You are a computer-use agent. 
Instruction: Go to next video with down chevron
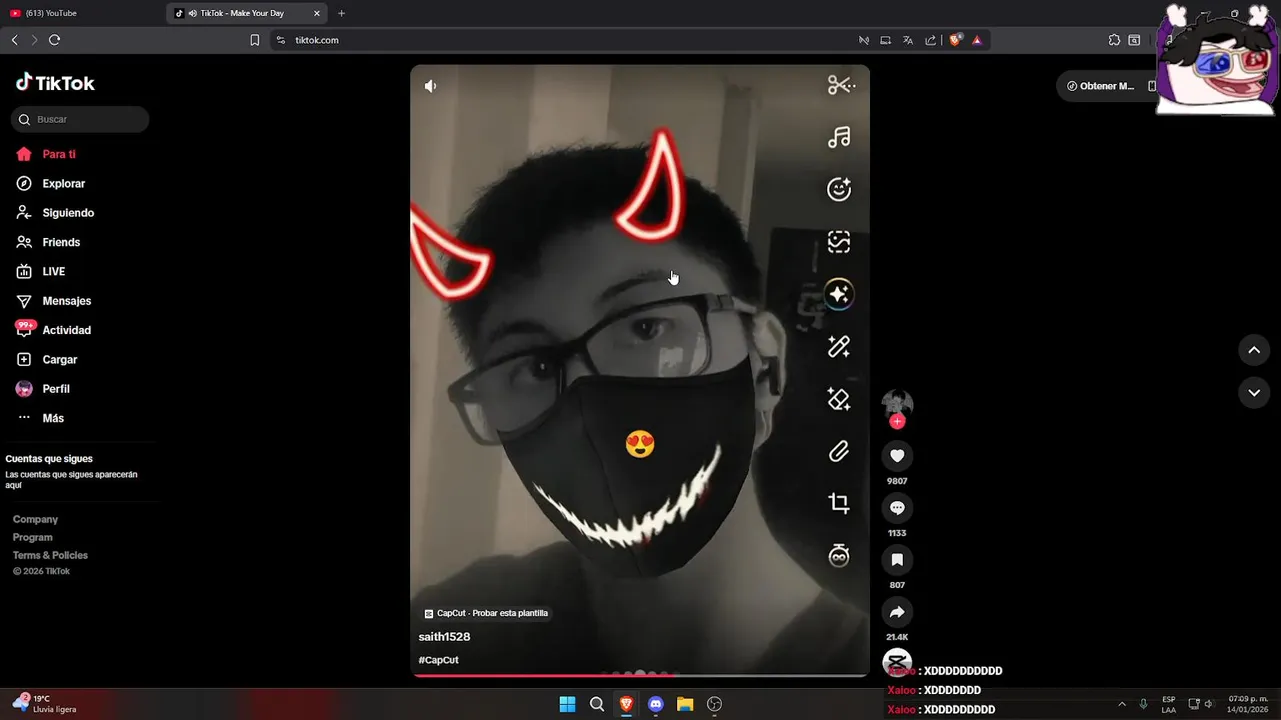click(x=1254, y=393)
